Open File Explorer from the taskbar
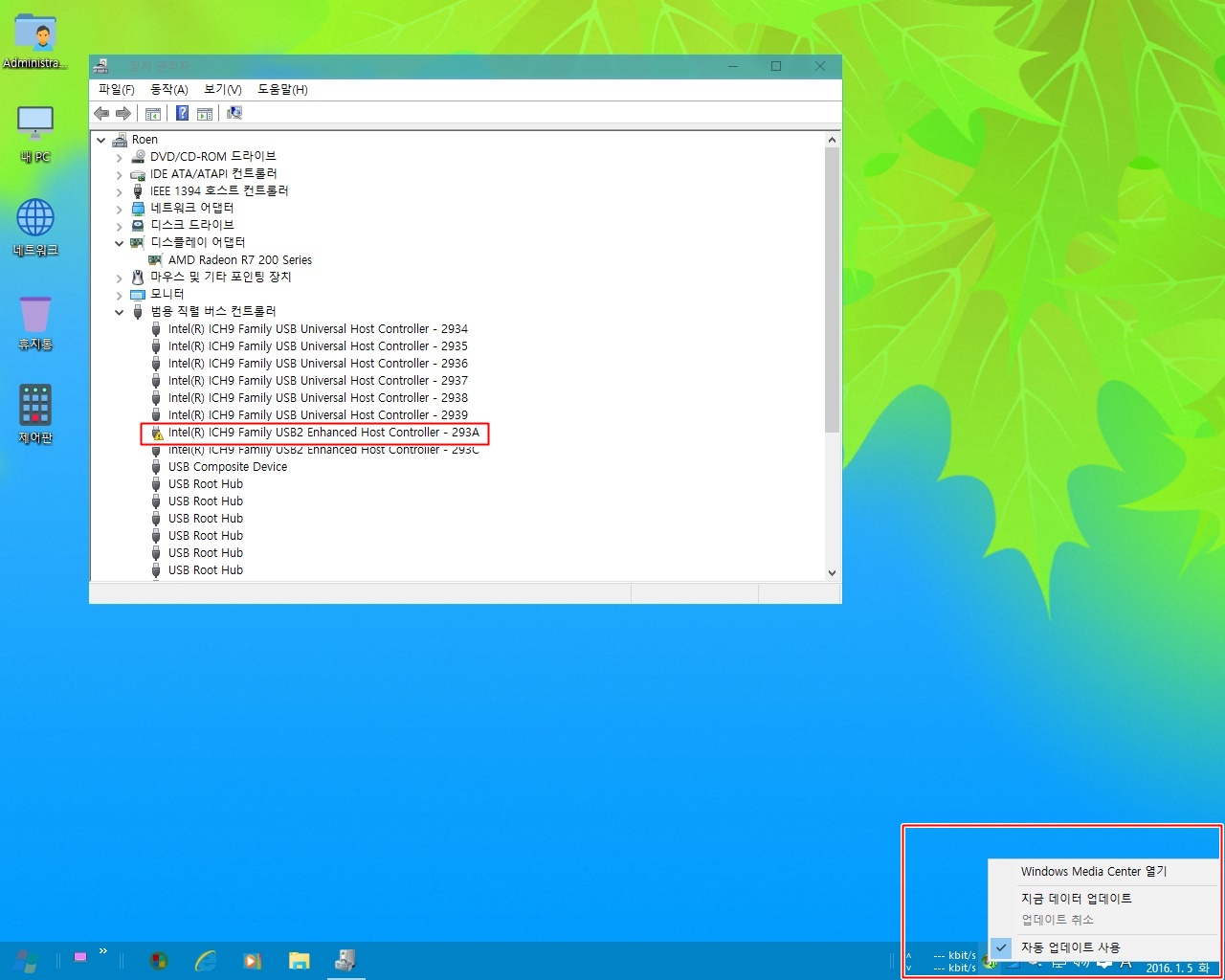1225x980 pixels. [300, 960]
